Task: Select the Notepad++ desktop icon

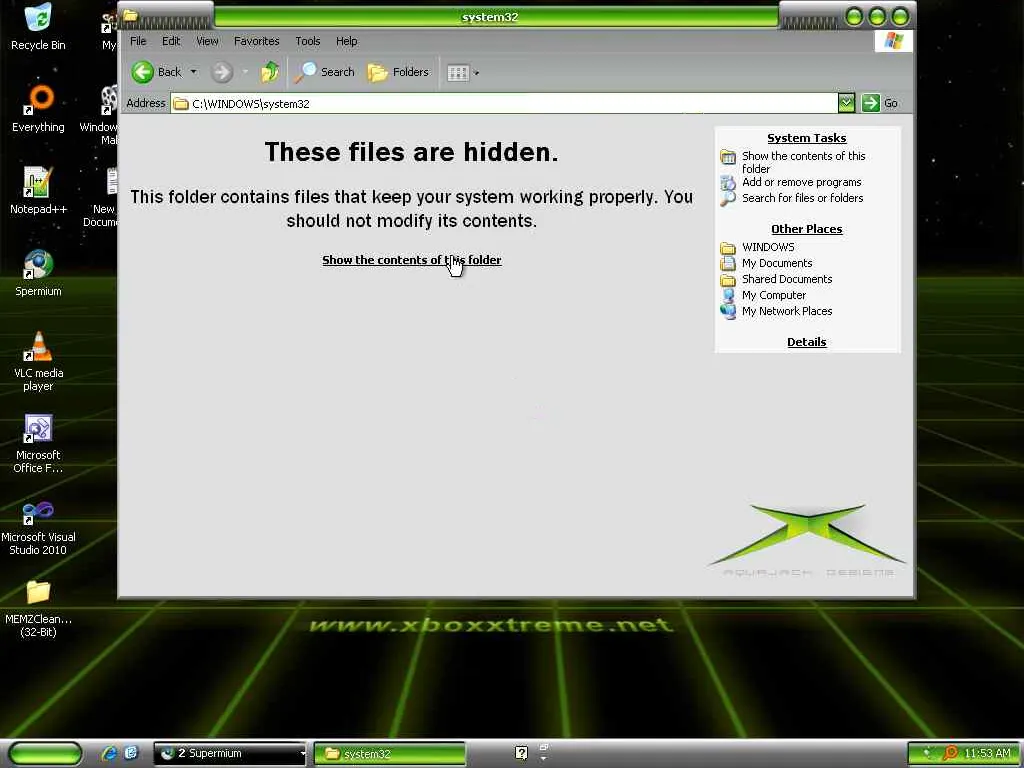Action: 38,191
